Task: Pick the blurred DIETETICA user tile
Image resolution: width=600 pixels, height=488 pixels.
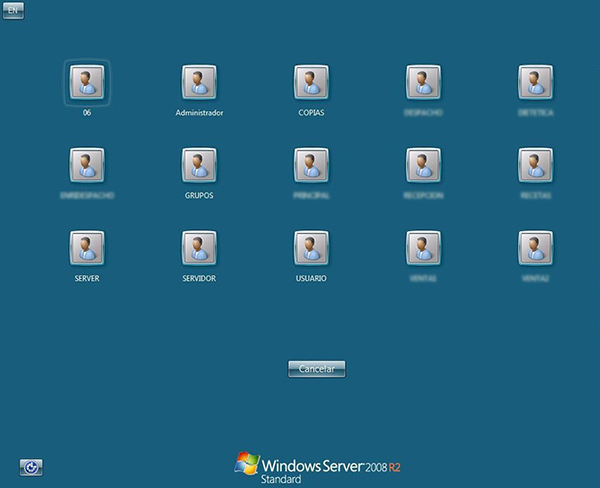Action: click(535, 82)
